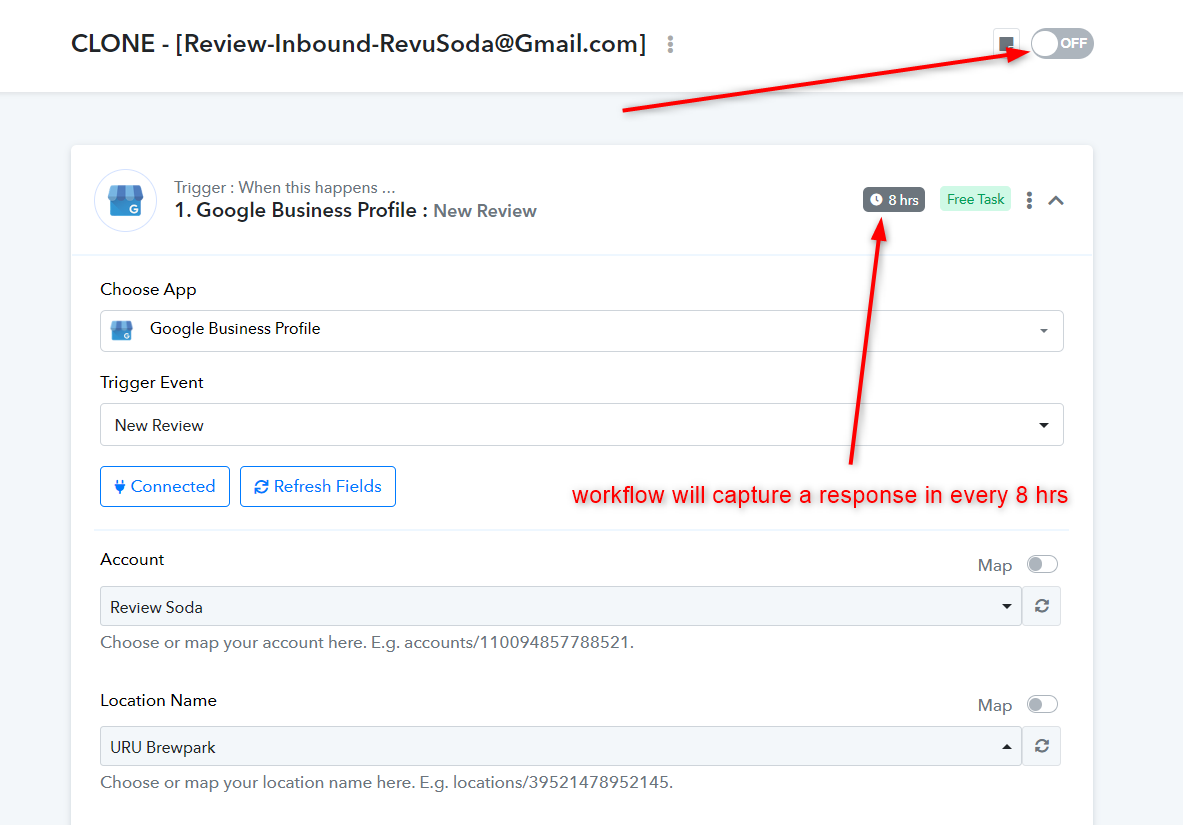Refresh the Location Name field list

(x=1041, y=747)
